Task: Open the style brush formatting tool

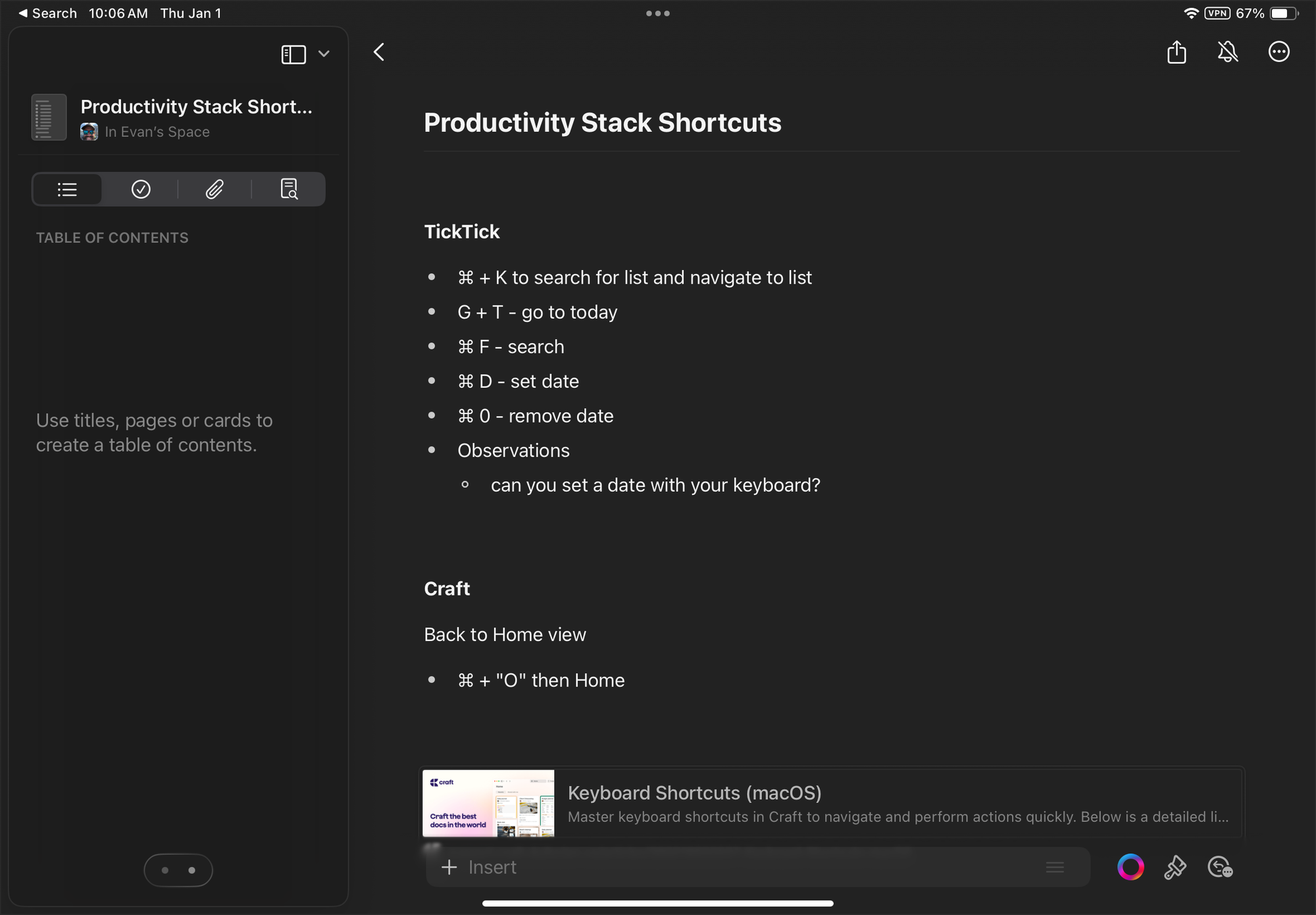Action: click(x=1175, y=867)
